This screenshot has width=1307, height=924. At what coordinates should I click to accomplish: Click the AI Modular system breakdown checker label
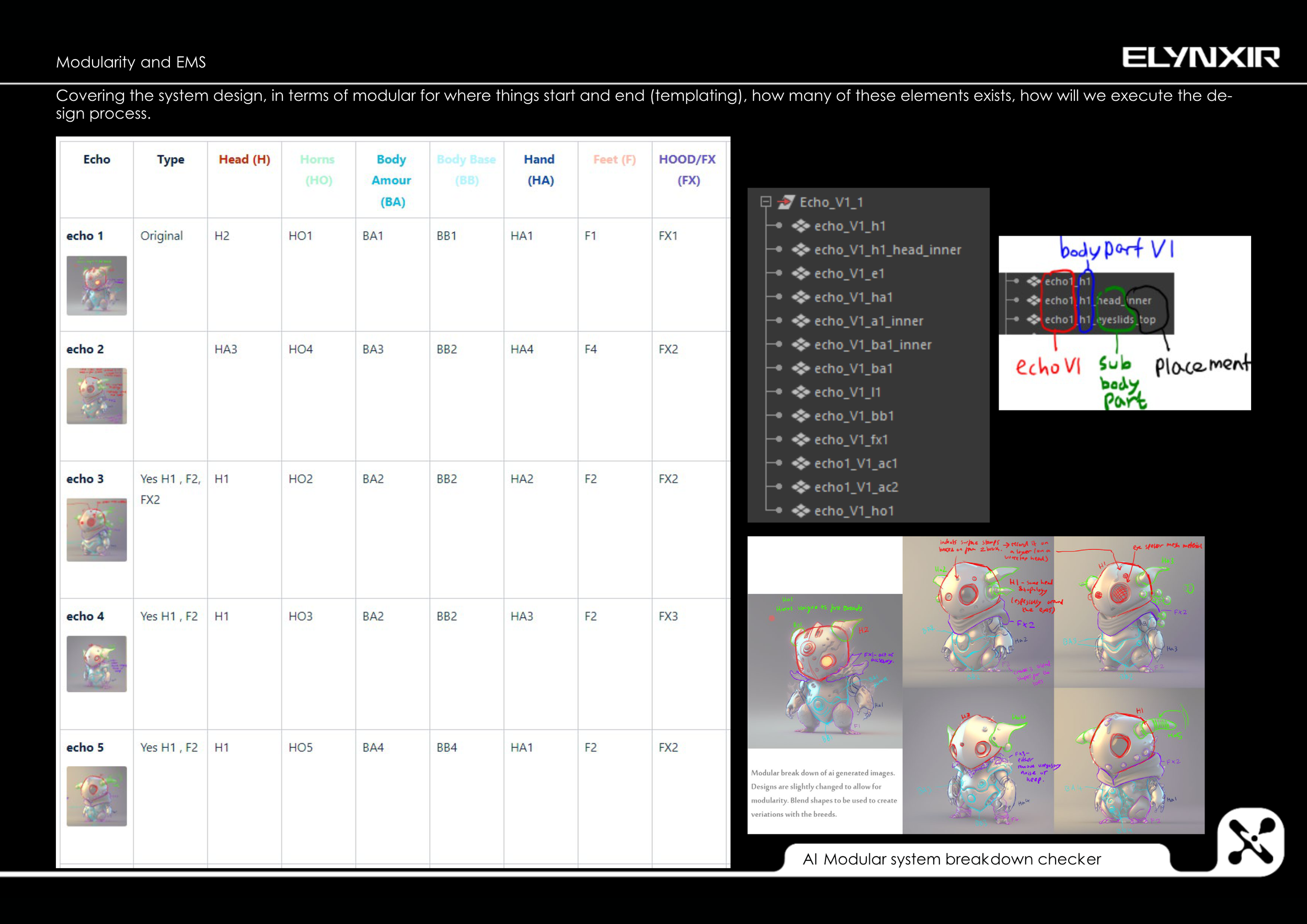click(x=951, y=859)
